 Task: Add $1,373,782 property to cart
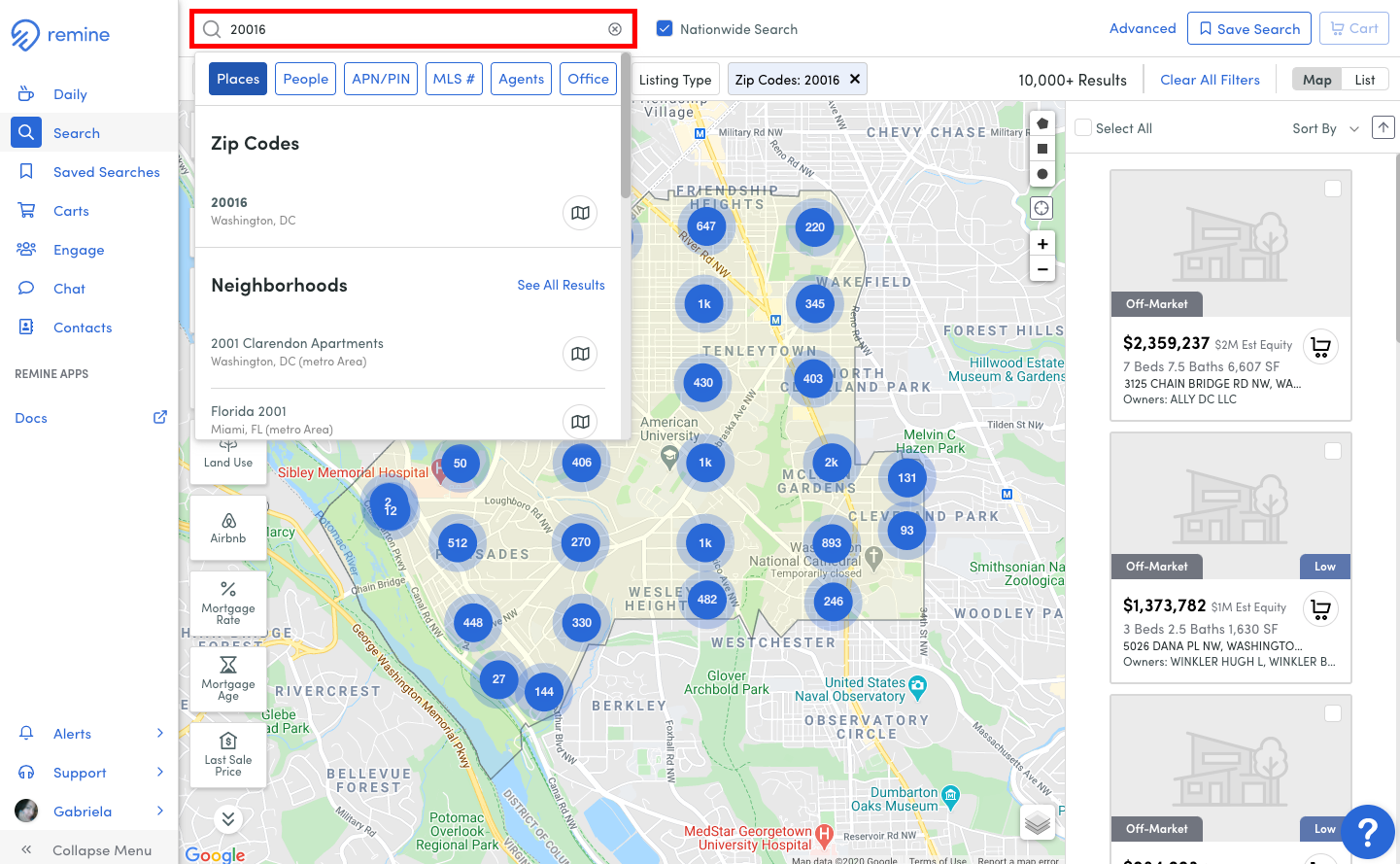(1320, 609)
